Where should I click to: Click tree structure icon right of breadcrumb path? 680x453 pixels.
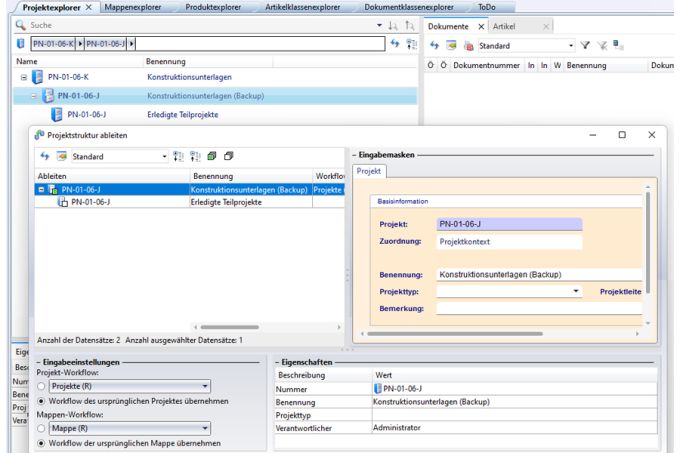(412, 43)
